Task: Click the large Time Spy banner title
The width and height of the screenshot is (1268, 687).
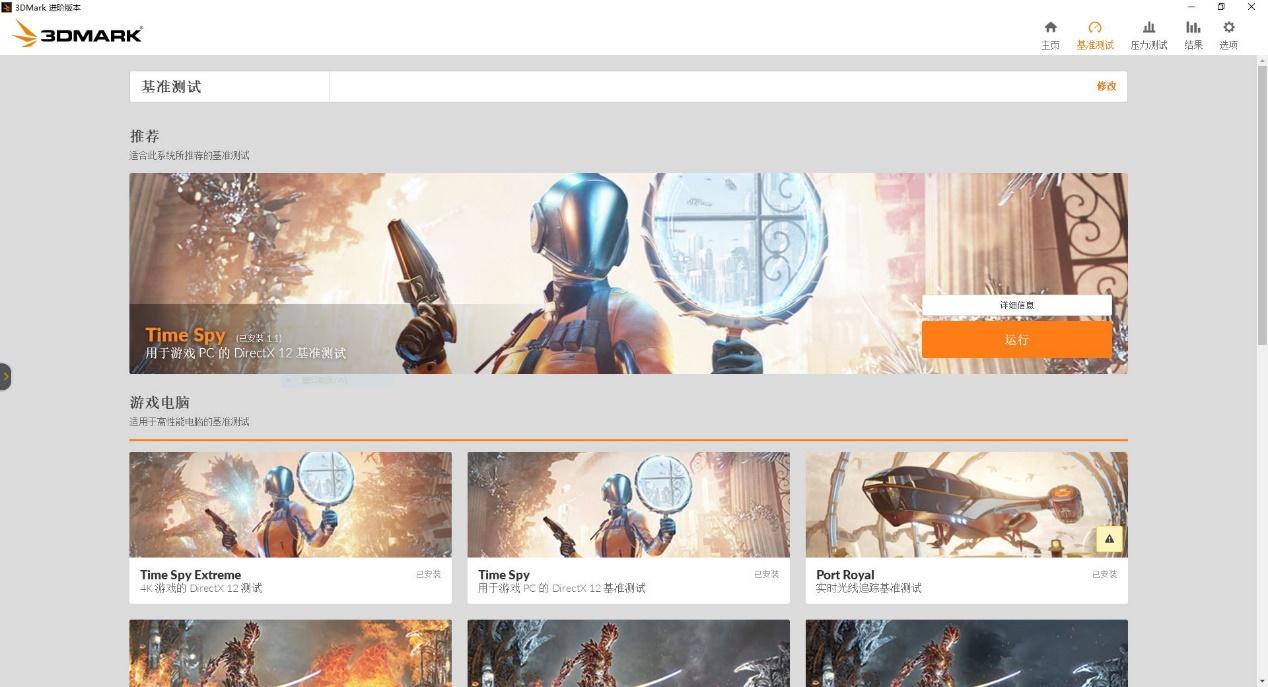Action: pyautogui.click(x=186, y=335)
